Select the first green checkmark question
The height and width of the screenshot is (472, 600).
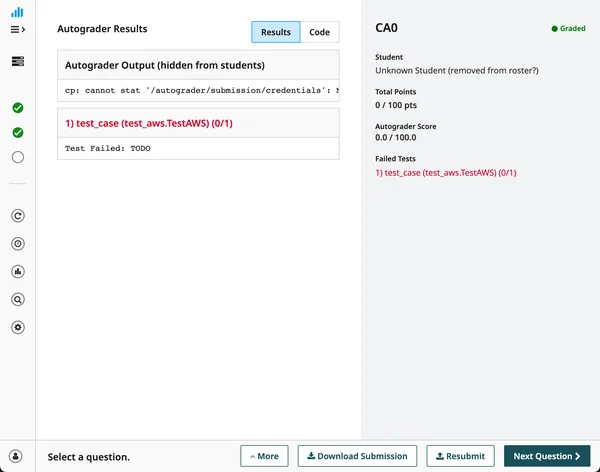tap(18, 108)
